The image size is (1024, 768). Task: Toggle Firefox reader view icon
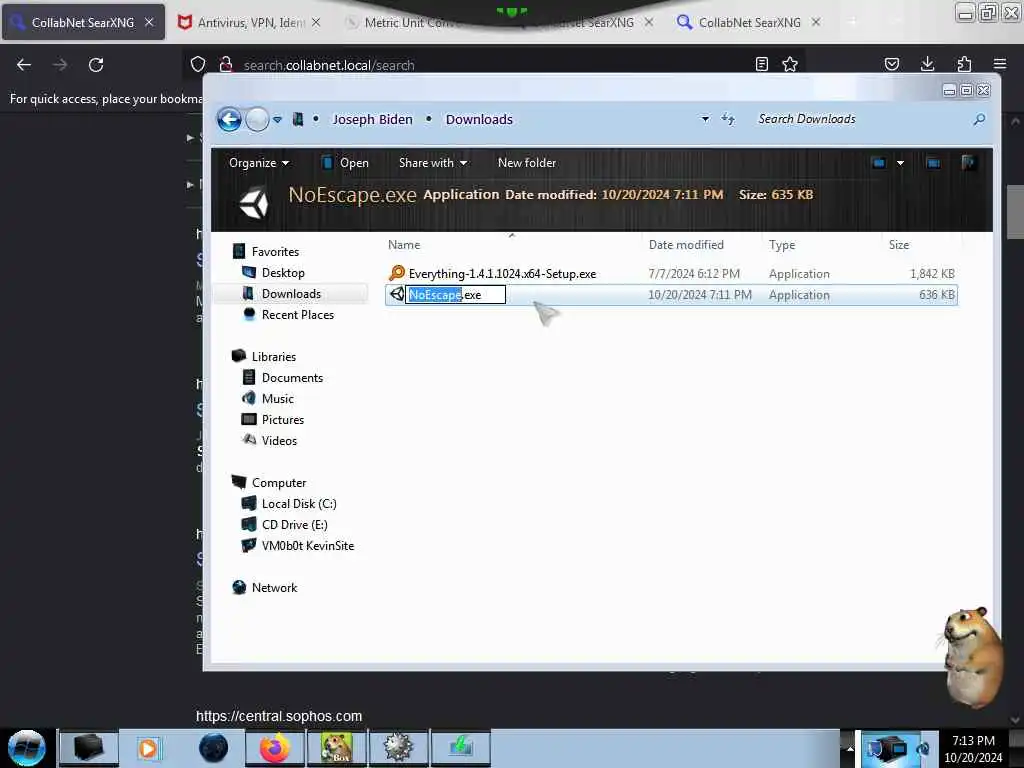click(x=761, y=64)
